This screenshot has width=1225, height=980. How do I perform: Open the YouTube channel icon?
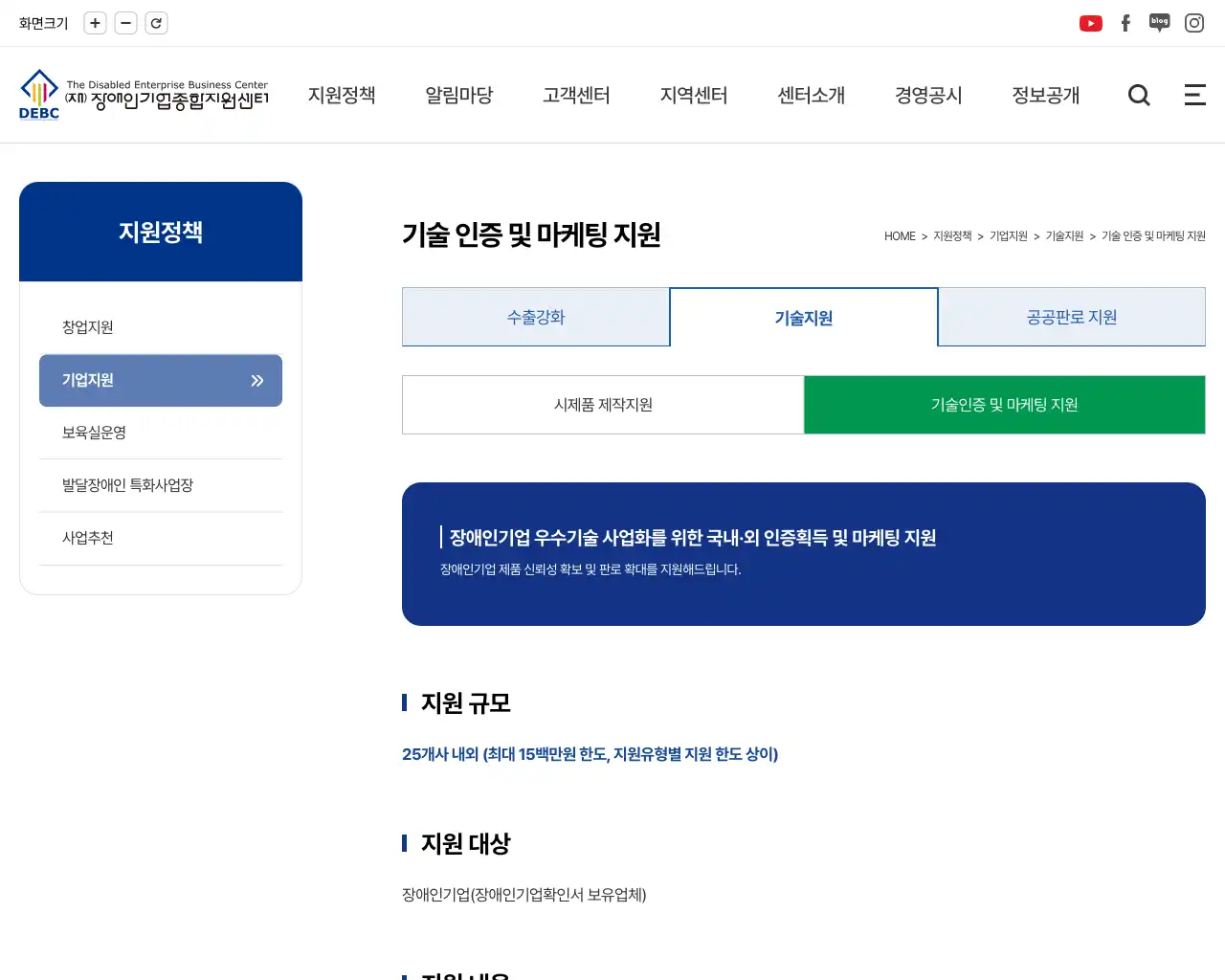1091,23
